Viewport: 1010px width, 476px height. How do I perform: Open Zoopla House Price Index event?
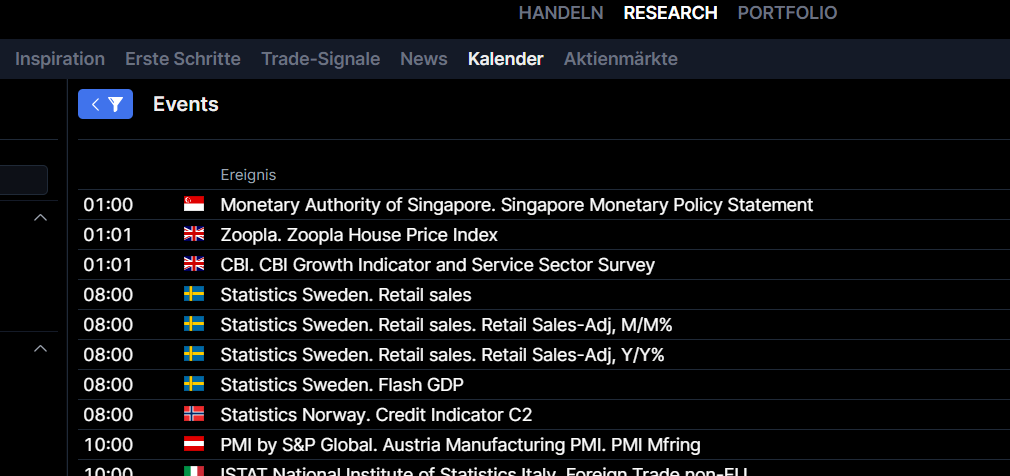(359, 234)
